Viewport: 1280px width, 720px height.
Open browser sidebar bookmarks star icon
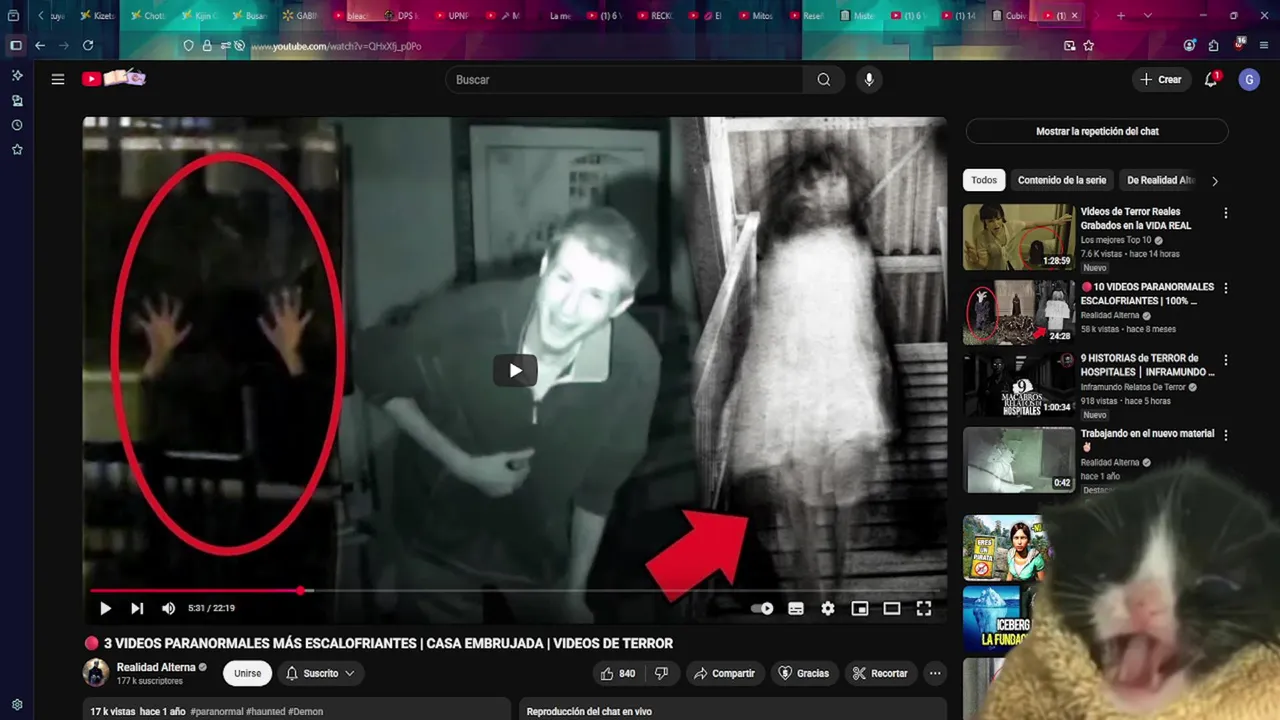pyautogui.click(x=17, y=149)
